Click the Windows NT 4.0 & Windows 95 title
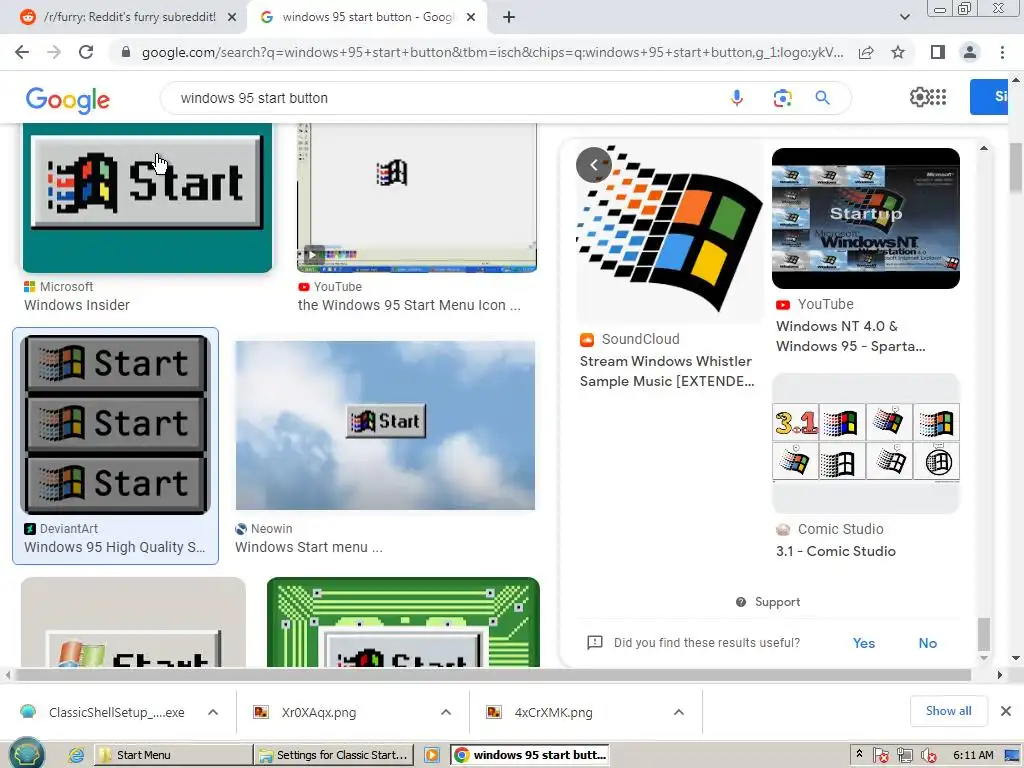1024x768 pixels. 850,336
